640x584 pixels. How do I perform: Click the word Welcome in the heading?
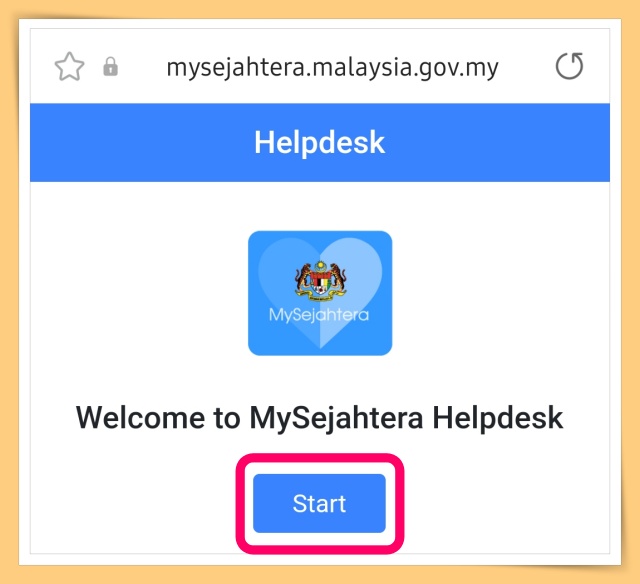140,418
